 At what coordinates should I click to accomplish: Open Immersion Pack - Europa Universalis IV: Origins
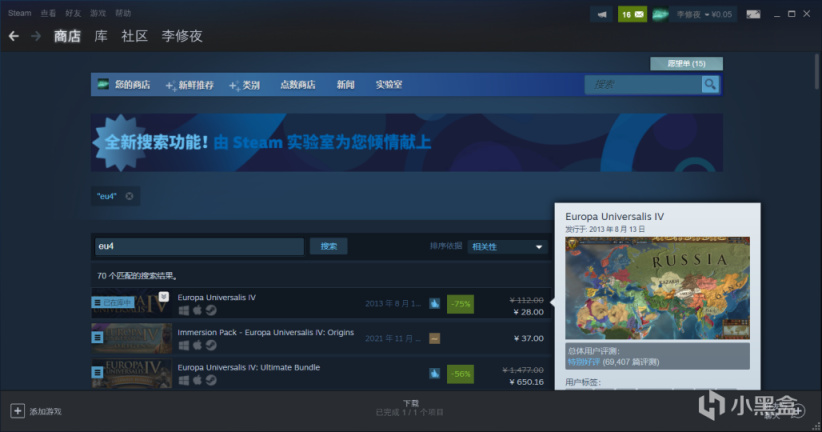[x=266, y=332]
